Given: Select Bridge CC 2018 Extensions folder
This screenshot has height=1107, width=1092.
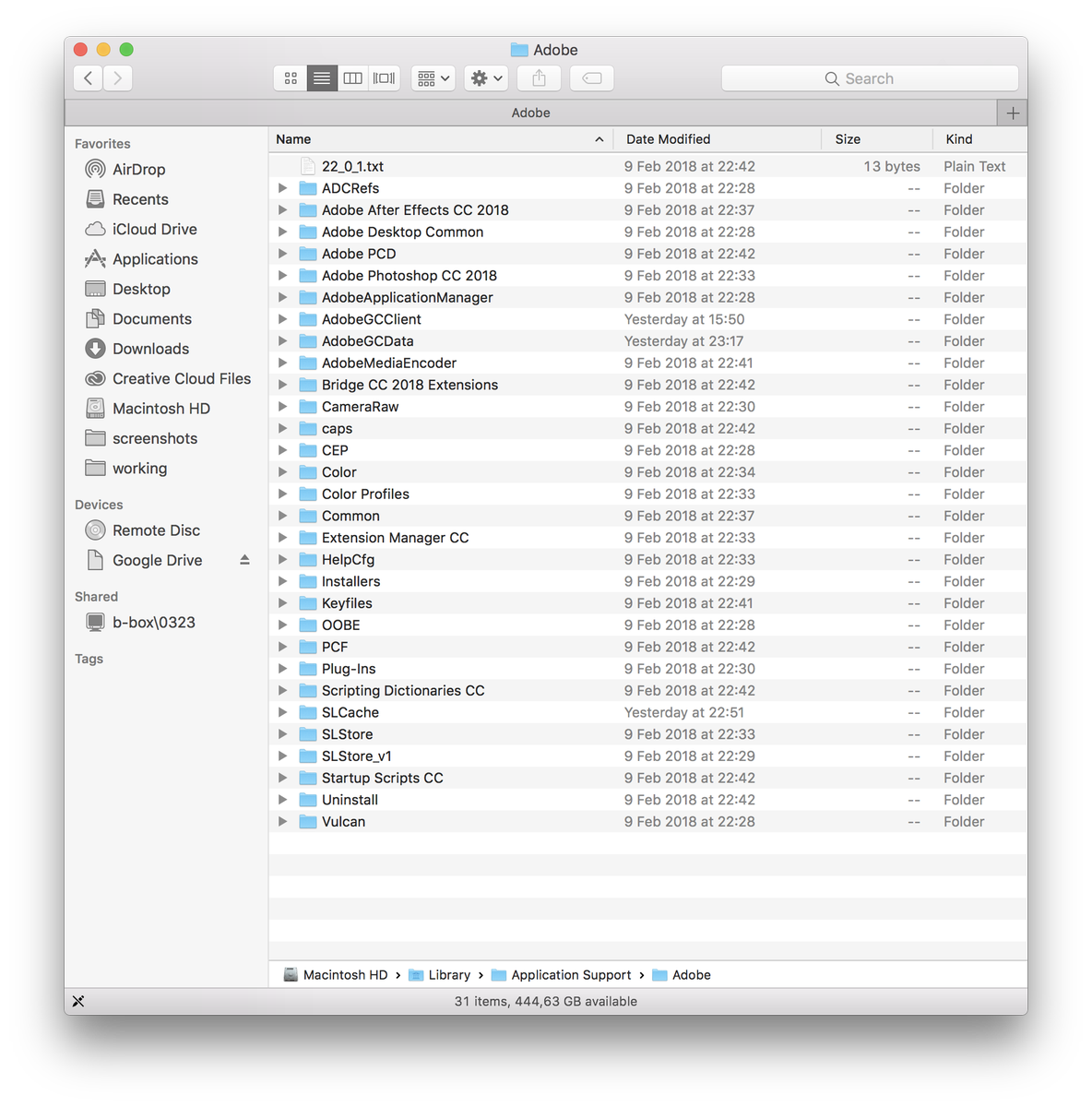Looking at the screenshot, I should 647,385.
